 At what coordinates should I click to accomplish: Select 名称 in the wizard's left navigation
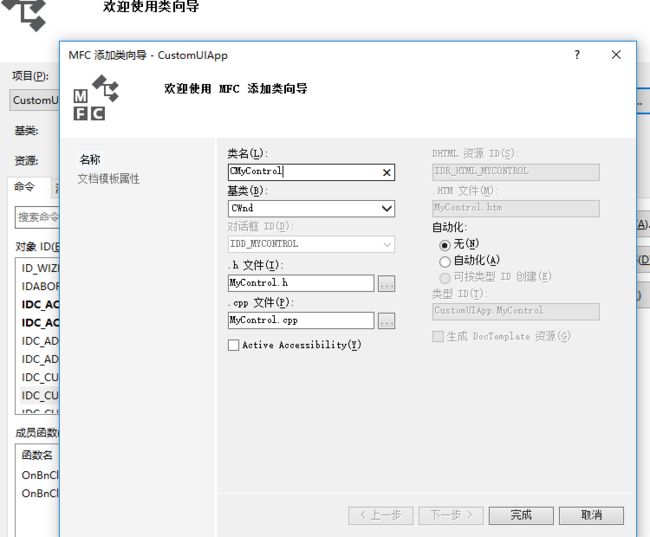(90, 160)
